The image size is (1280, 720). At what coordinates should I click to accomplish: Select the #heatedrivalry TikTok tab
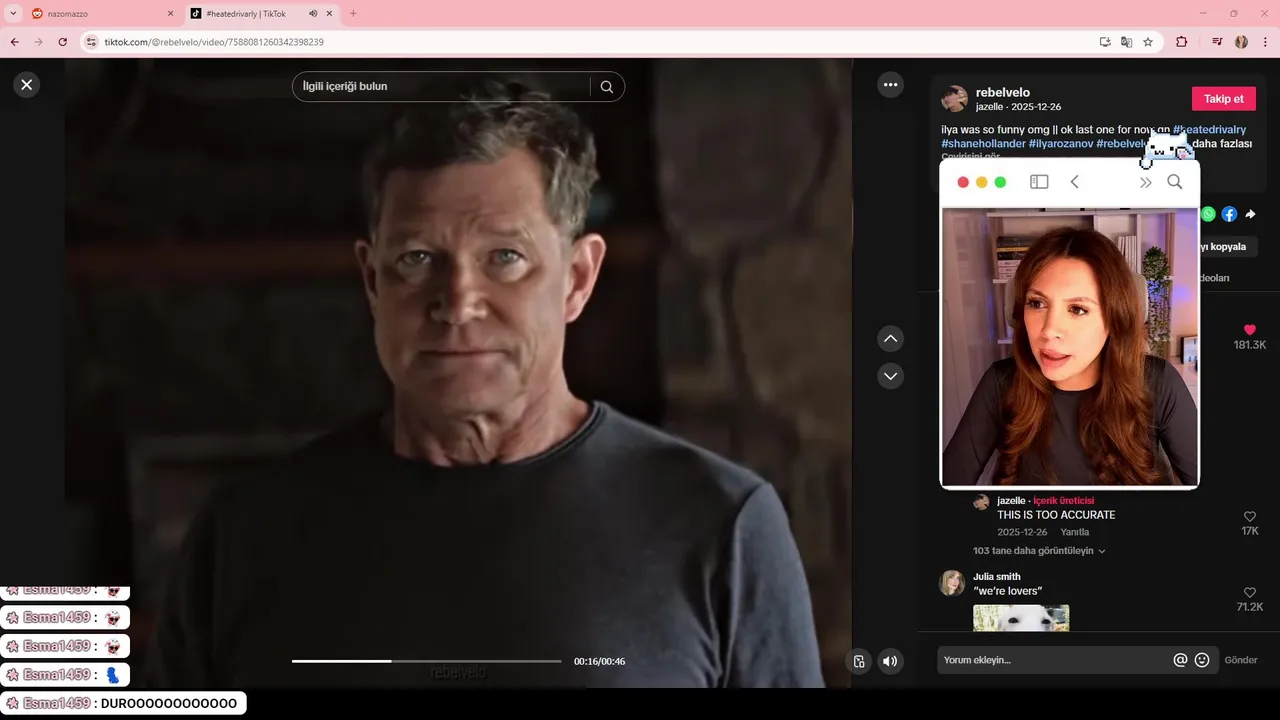pyautogui.click(x=245, y=14)
